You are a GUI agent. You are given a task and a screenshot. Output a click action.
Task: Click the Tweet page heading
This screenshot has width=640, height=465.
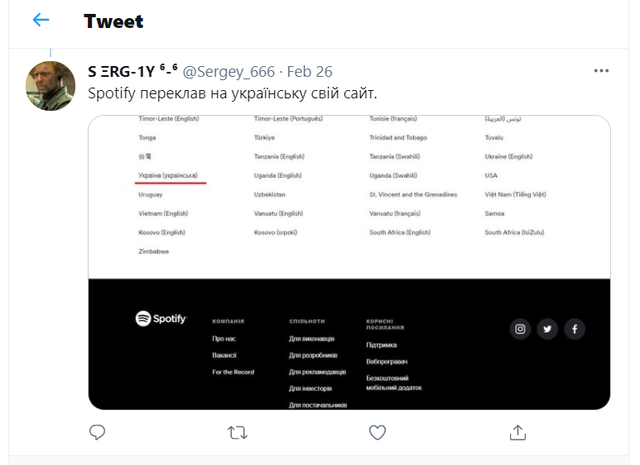pyautogui.click(x=113, y=20)
